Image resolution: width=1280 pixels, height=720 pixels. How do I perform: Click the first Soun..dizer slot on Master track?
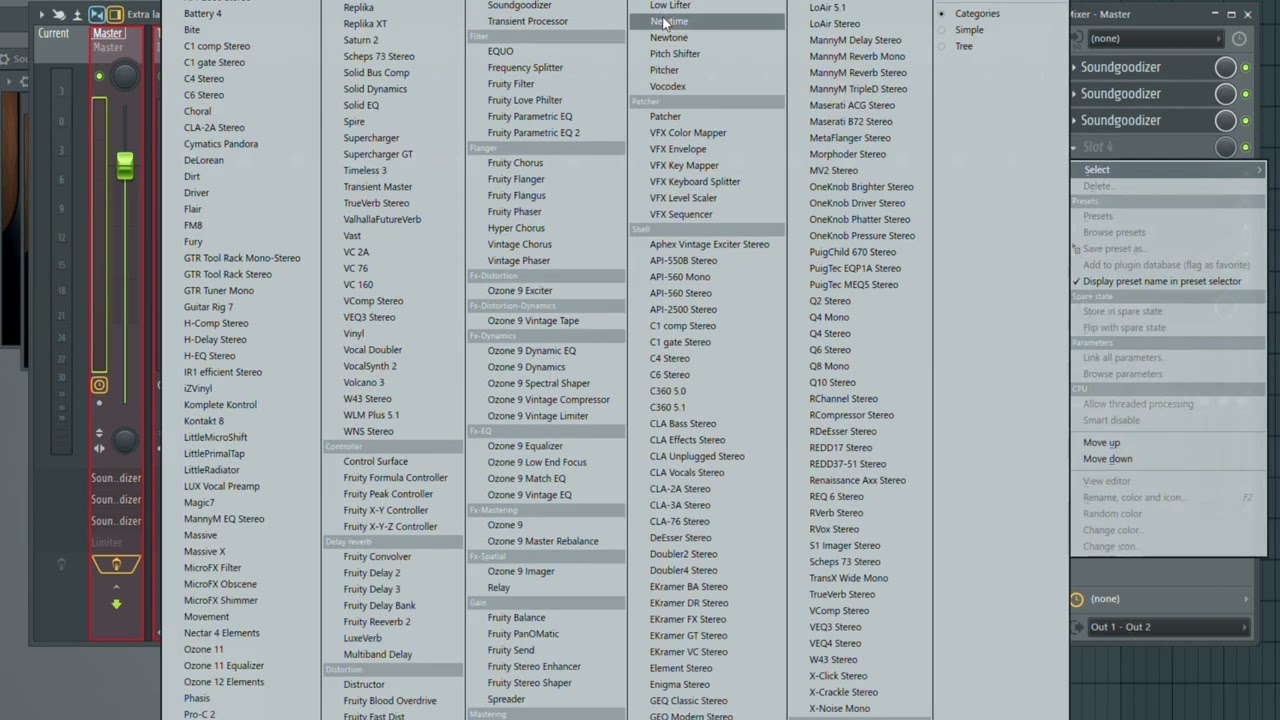tap(116, 478)
